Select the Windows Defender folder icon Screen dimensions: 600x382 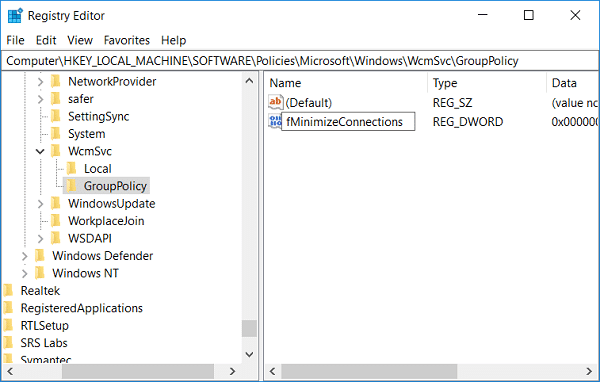pyautogui.click(x=40, y=256)
